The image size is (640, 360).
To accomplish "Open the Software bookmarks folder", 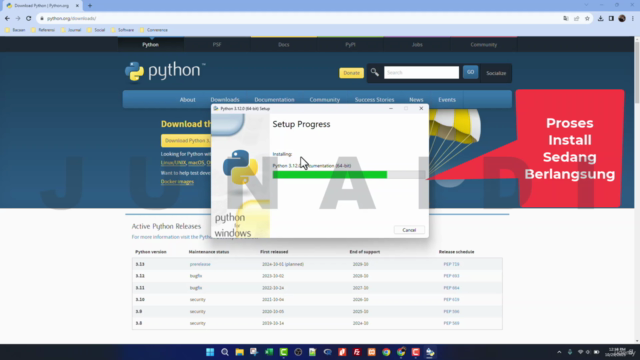I will (x=122, y=30).
